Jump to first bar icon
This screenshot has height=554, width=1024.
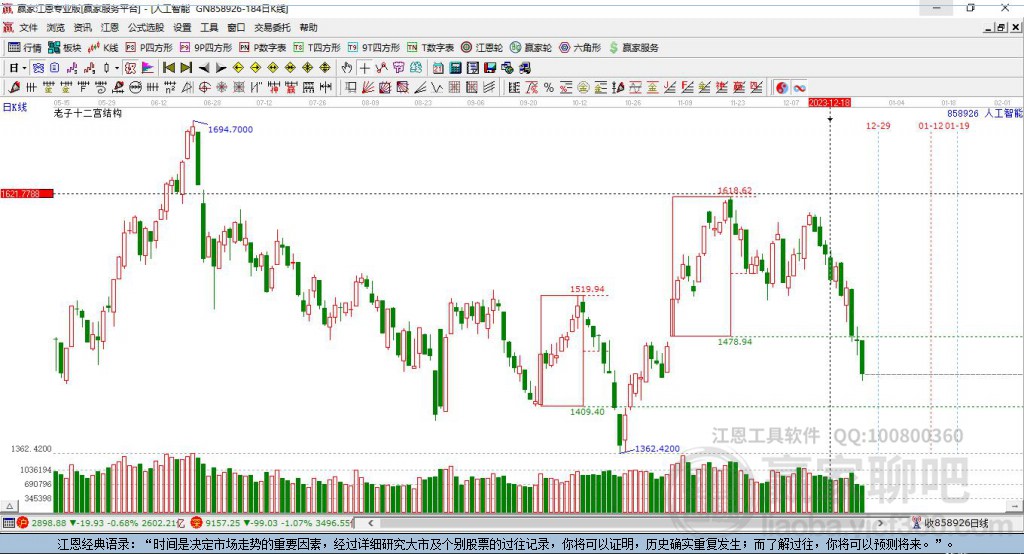[168, 68]
